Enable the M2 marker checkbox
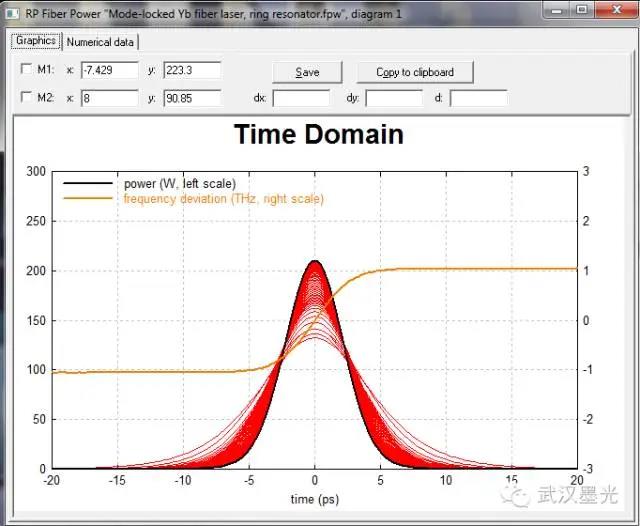 [26, 97]
